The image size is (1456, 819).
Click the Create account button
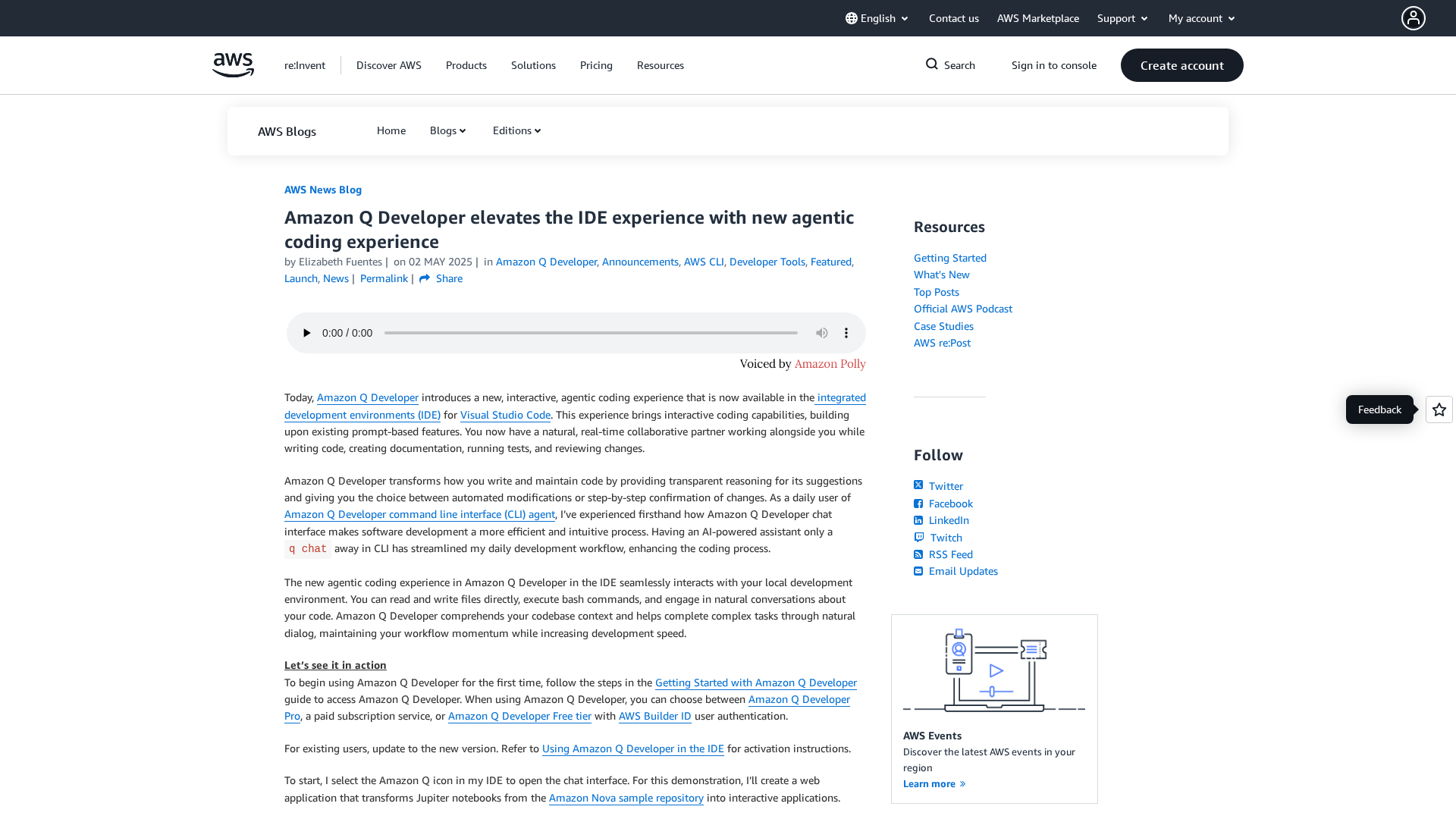click(x=1181, y=65)
